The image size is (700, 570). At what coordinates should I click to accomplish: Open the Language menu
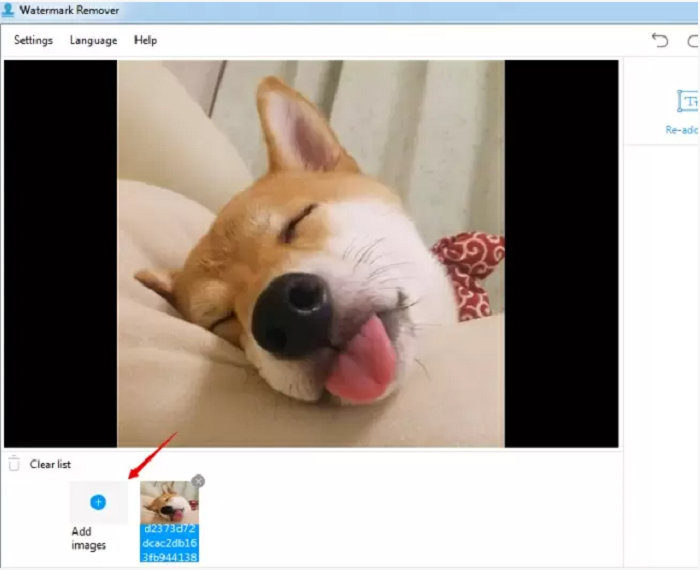[x=93, y=41]
